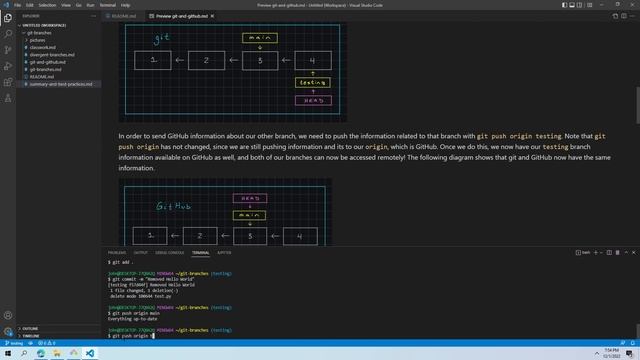Click the bash terminal label
This screenshot has height=360, width=640.
[x=583, y=253]
